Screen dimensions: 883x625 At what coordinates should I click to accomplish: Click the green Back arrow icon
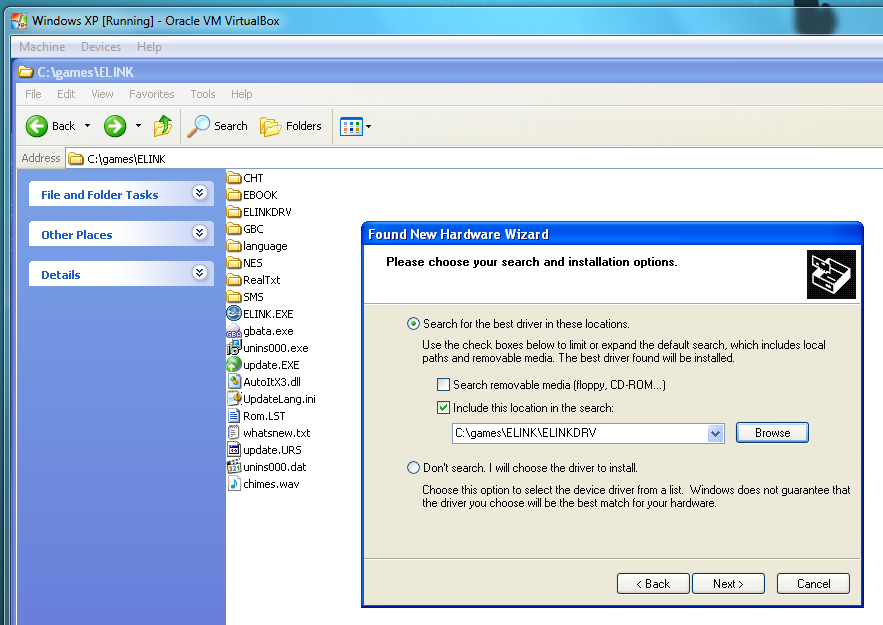37,126
